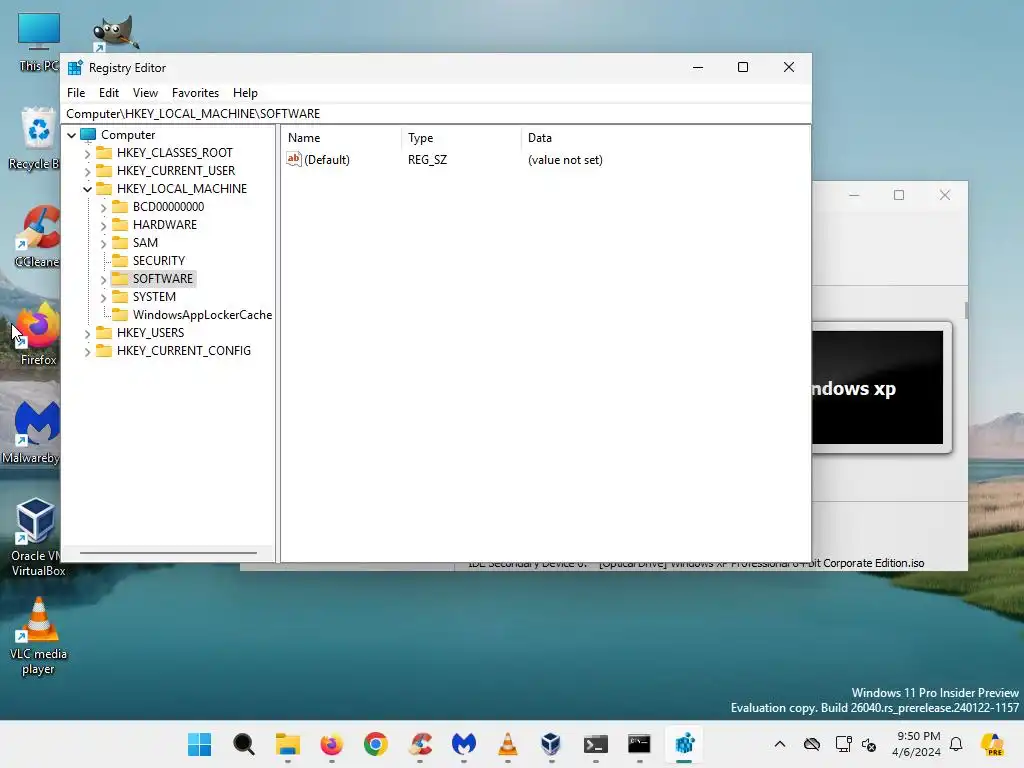Open Command Prompt from the taskbar

639,744
